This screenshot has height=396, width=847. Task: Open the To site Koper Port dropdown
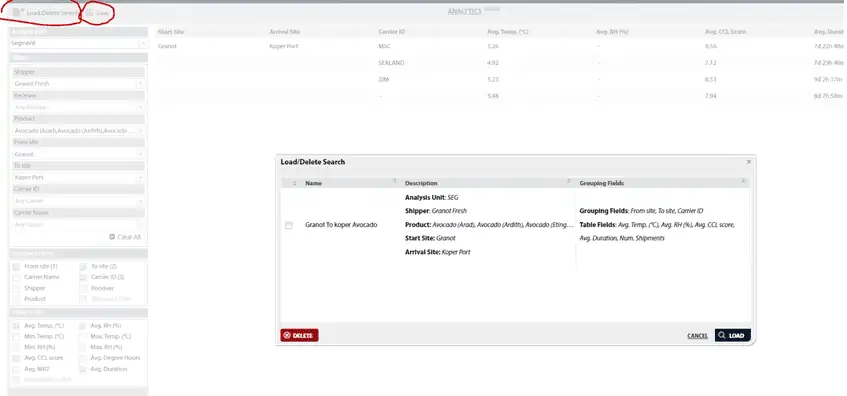pyautogui.click(x=78, y=178)
